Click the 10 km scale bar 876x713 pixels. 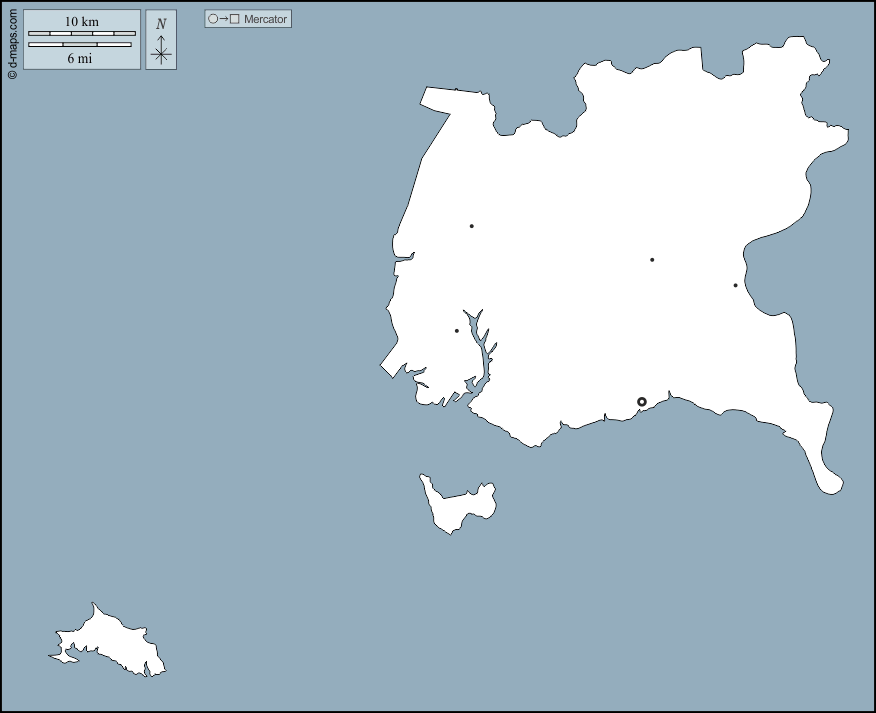pyautogui.click(x=81, y=33)
